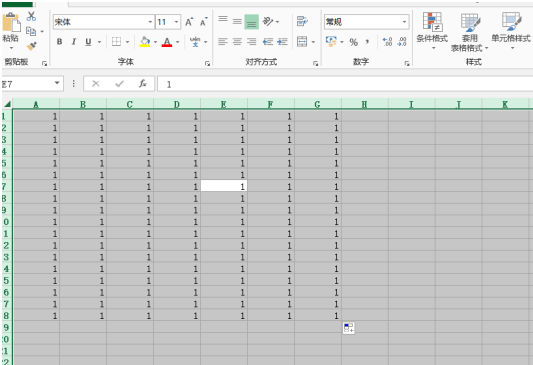Image resolution: width=533 pixels, height=365 pixels.
Task: Open the 对齐方式 alignment dialog launcher
Action: [315, 64]
